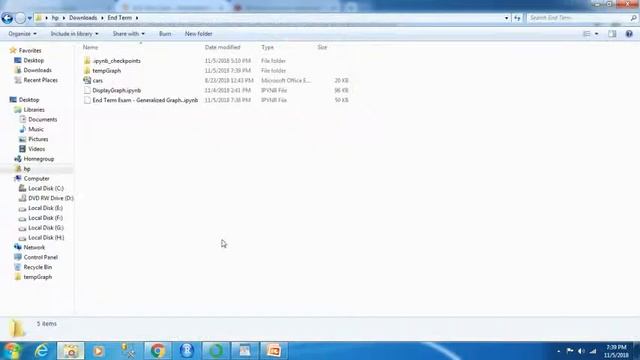Viewport: 640px width, 360px height.
Task: Click the Windows Start button
Action: click(13, 351)
